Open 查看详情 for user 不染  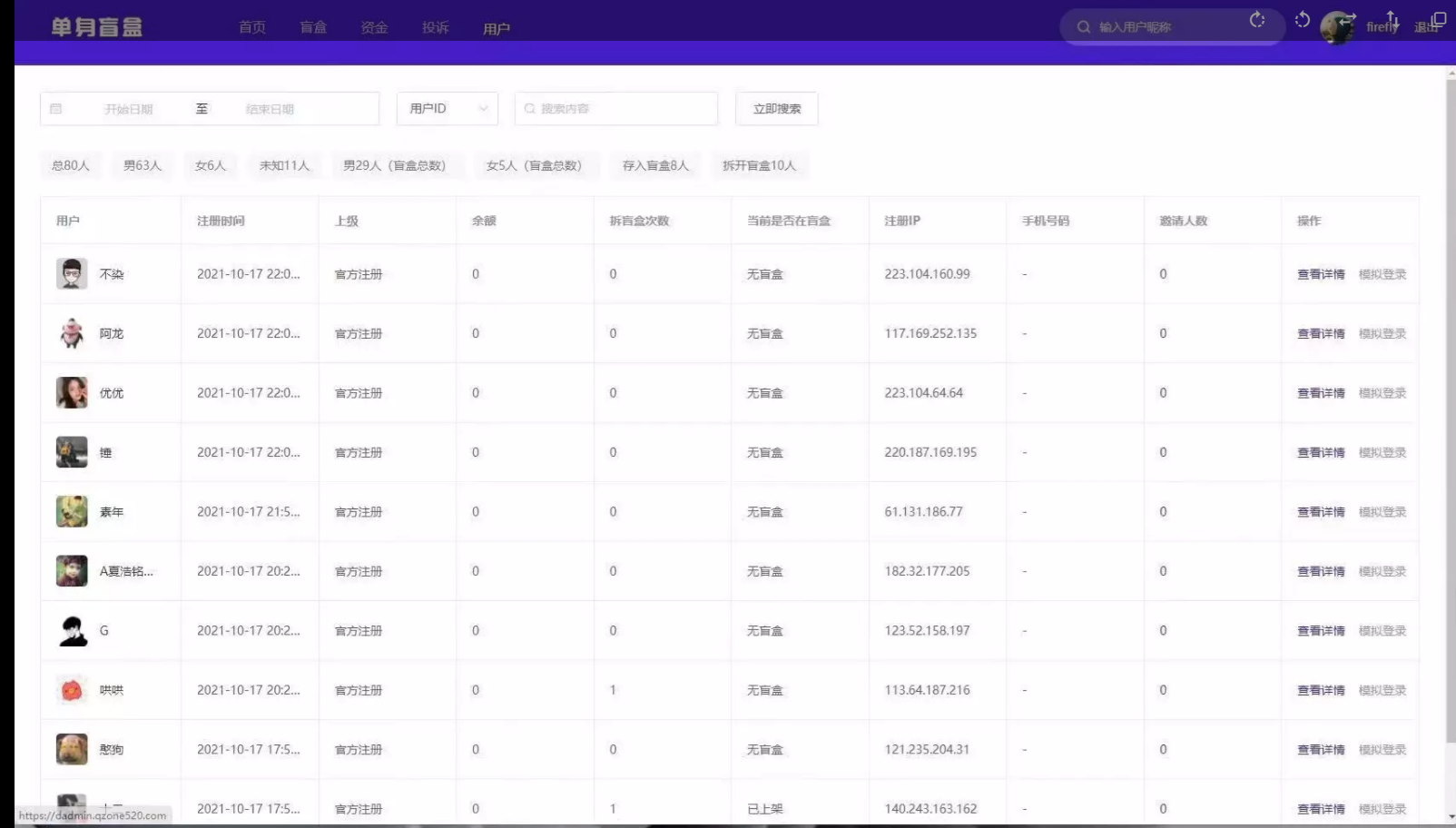(x=1321, y=274)
